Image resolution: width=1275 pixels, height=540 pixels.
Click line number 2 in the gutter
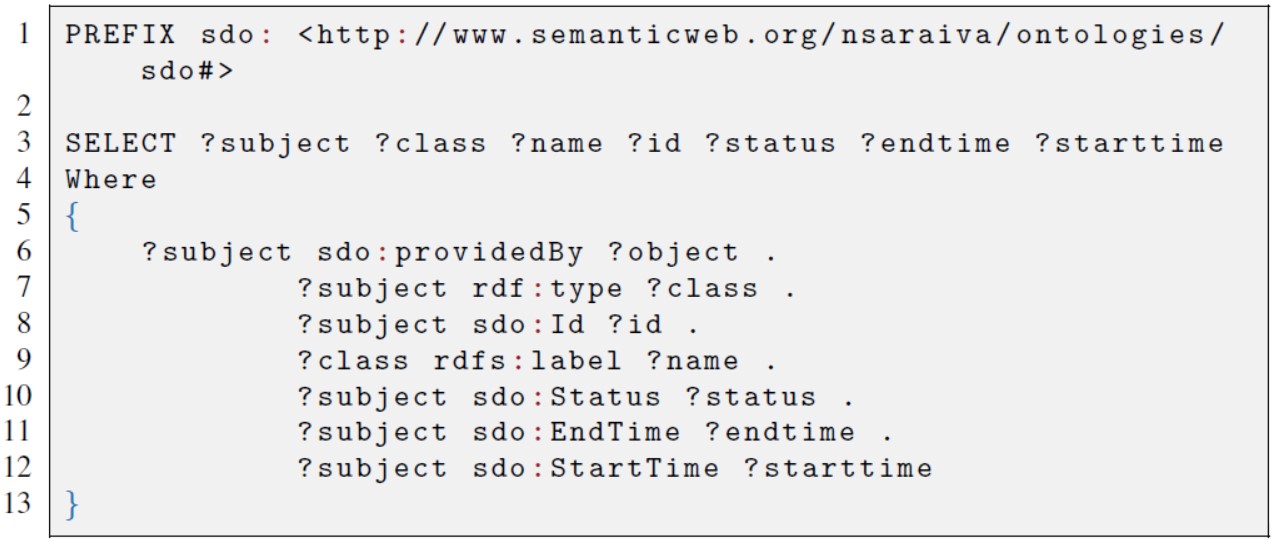pyautogui.click(x=23, y=108)
